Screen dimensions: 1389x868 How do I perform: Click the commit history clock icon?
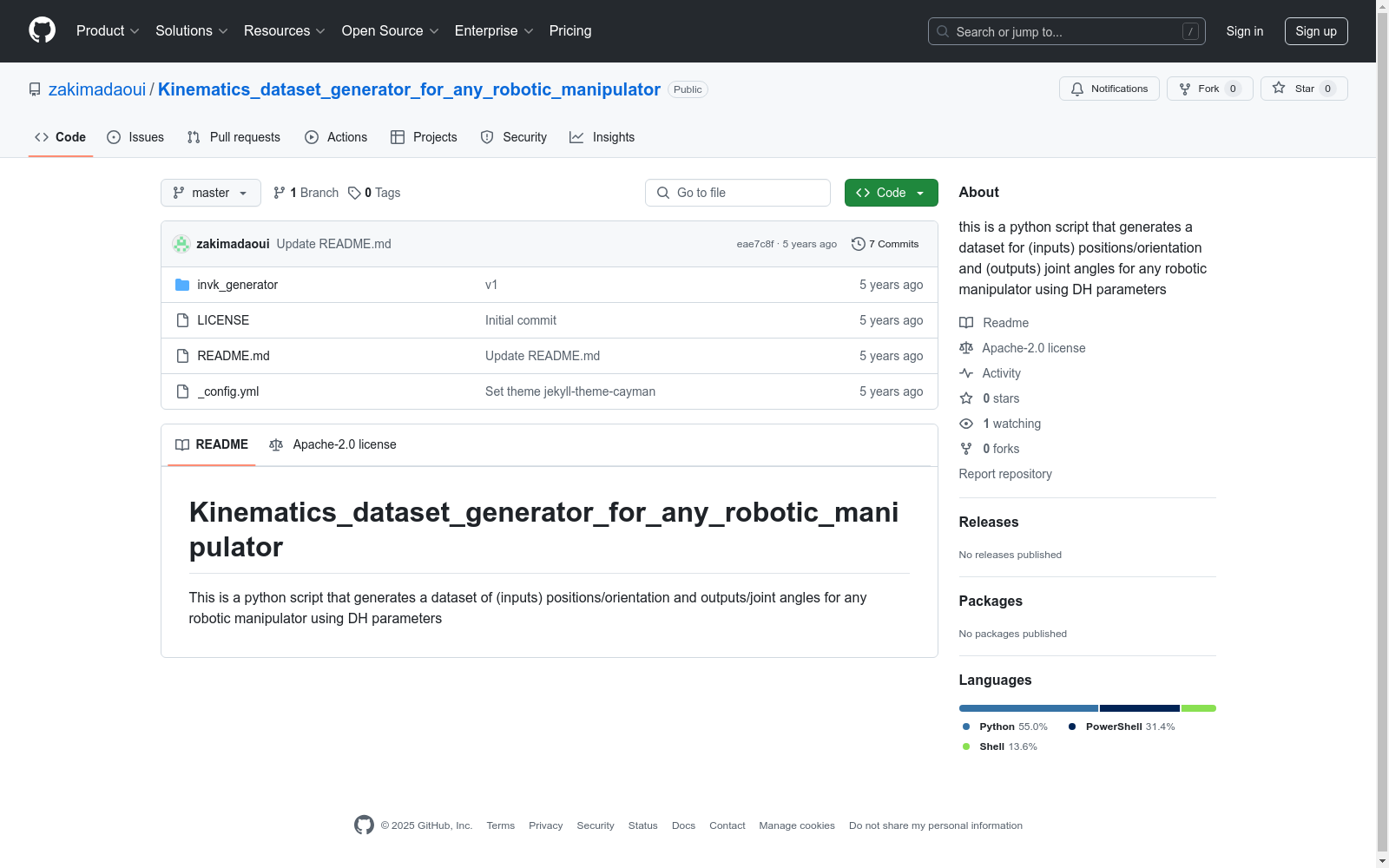[x=859, y=244]
